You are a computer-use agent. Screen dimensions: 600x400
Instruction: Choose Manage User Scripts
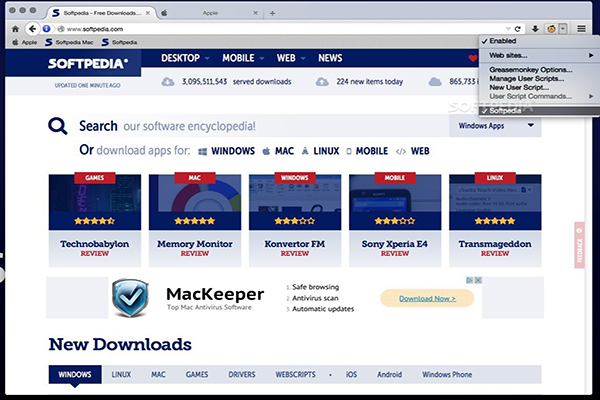[527, 78]
